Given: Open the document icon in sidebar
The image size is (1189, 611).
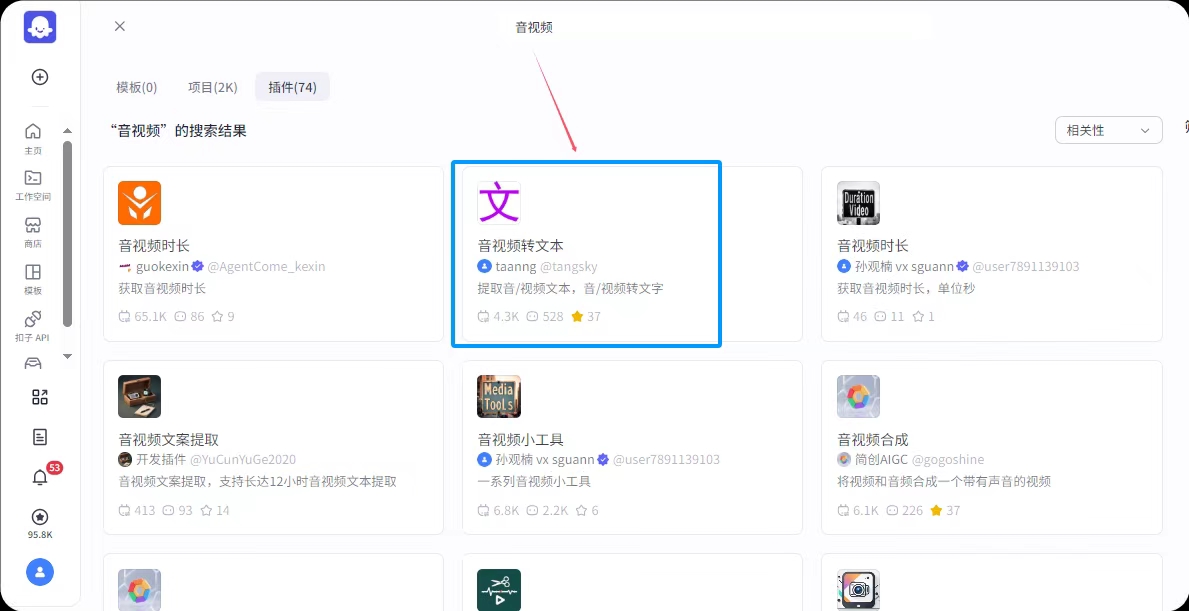Looking at the screenshot, I should pos(39,437).
